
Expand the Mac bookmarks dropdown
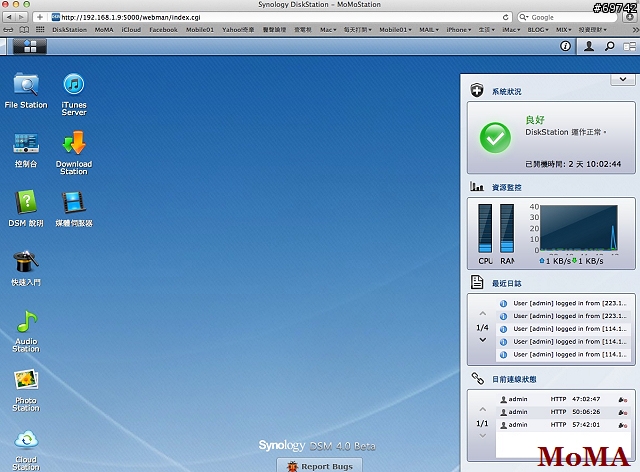328,29
